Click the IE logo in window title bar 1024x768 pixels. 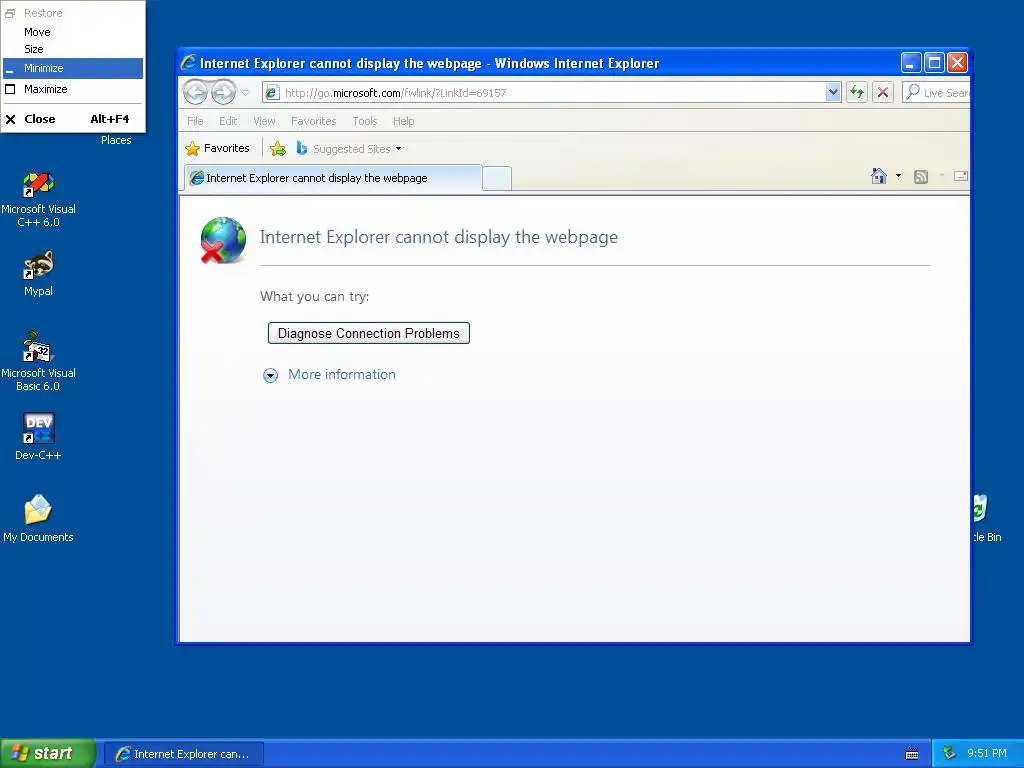pyautogui.click(x=188, y=63)
